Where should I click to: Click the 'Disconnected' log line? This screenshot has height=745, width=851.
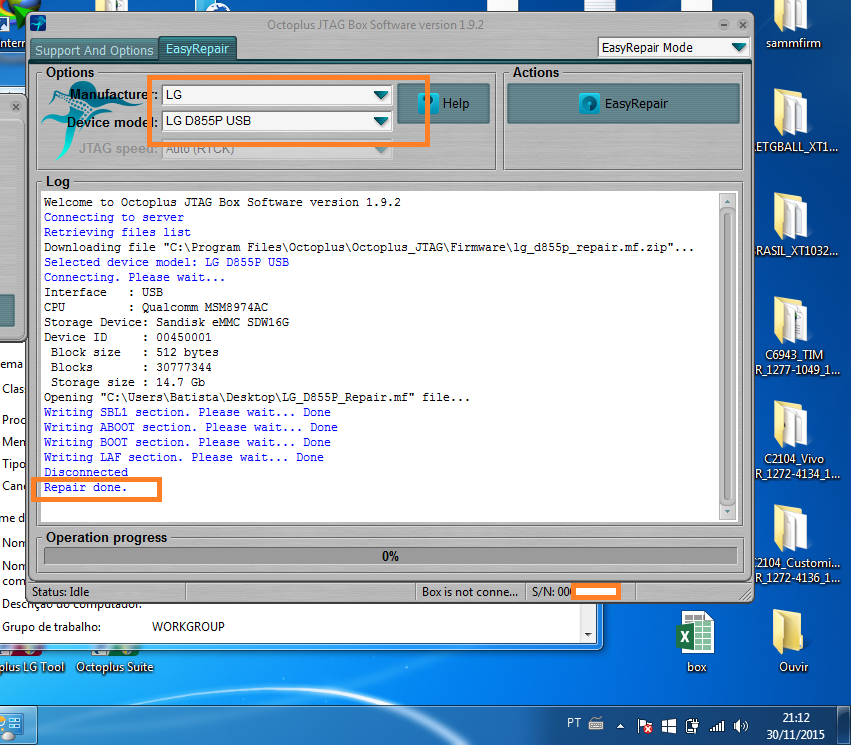(86, 473)
